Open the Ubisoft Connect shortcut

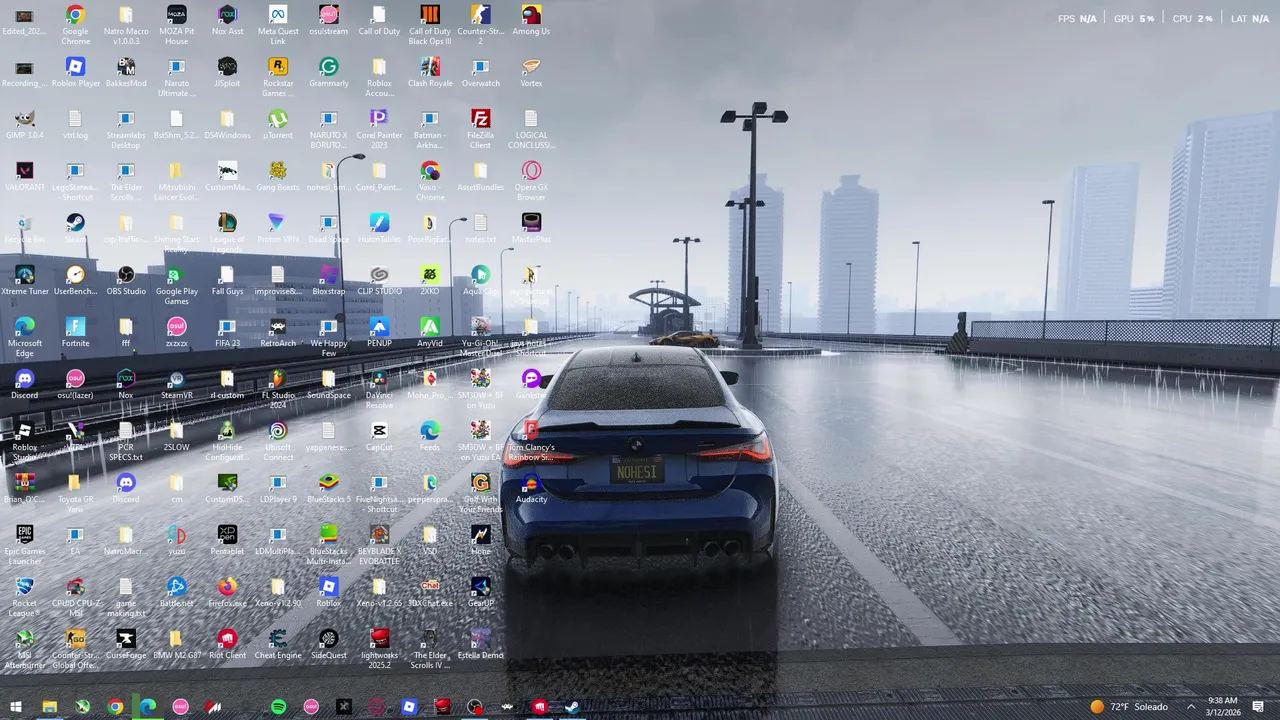(x=278, y=441)
